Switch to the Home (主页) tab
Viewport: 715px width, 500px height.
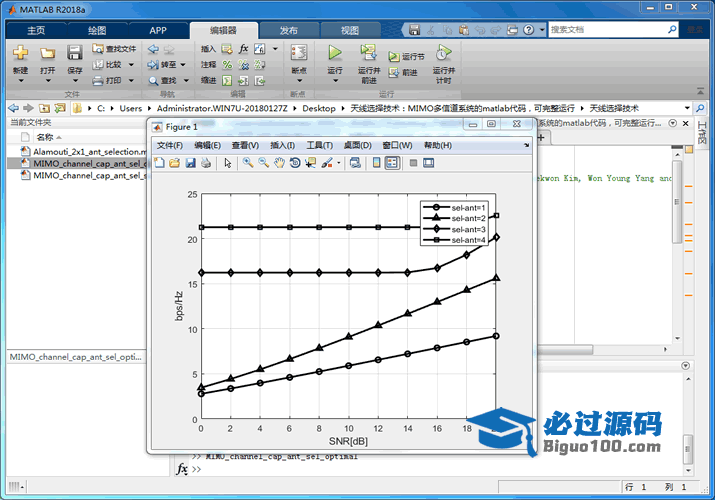point(36,30)
